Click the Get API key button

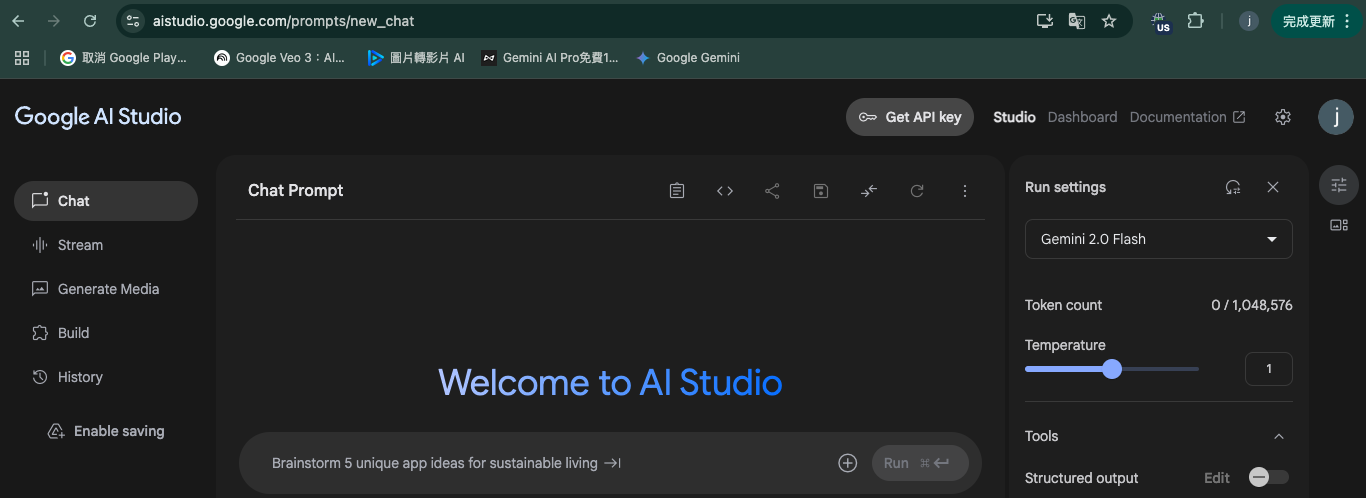[x=910, y=117]
